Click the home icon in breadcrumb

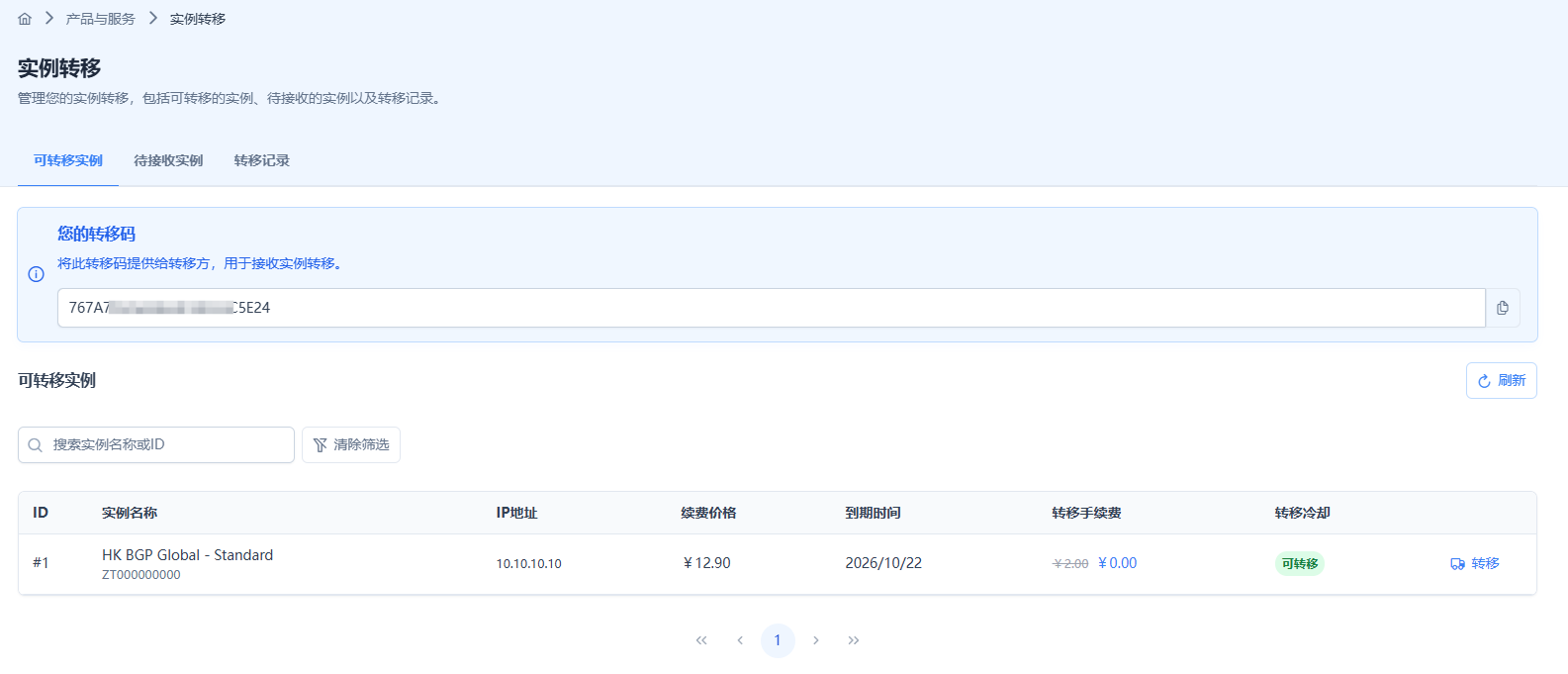click(x=25, y=19)
